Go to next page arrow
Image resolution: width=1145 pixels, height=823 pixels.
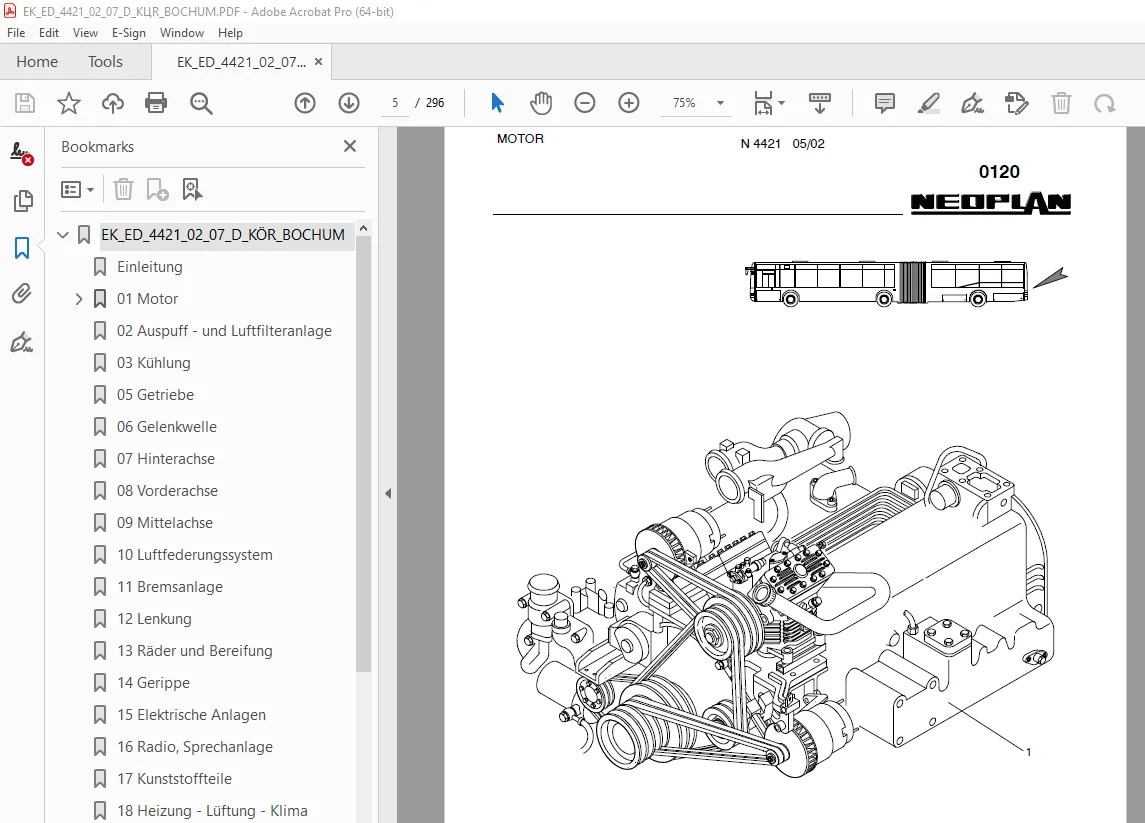349,103
